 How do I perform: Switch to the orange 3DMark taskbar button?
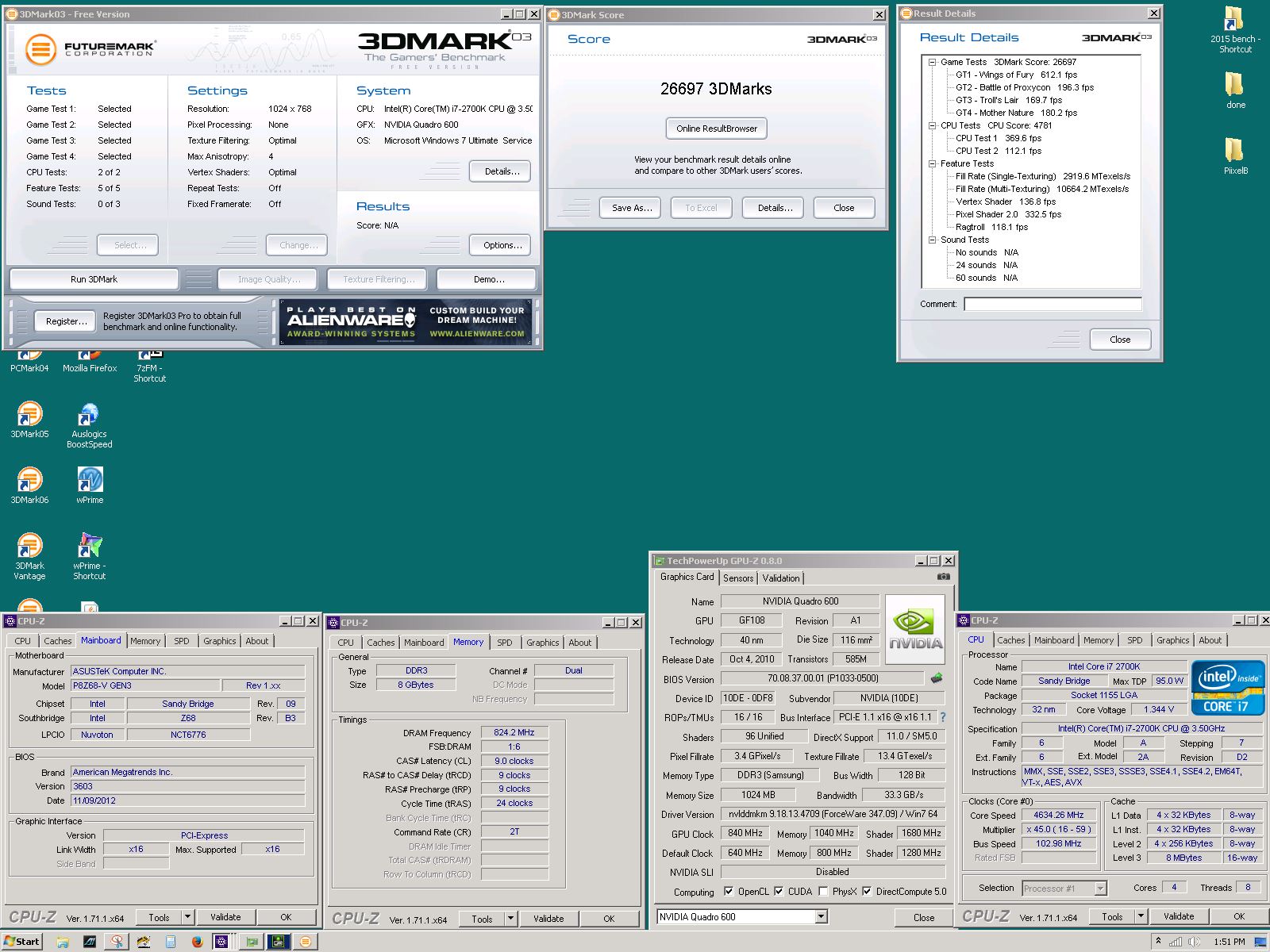306,942
